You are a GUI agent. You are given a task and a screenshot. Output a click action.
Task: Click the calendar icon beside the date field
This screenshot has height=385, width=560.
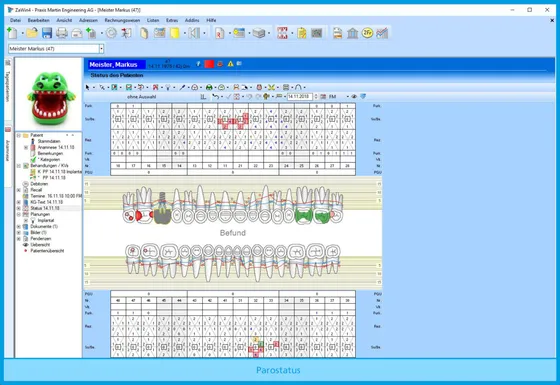pyautogui.click(x=323, y=96)
